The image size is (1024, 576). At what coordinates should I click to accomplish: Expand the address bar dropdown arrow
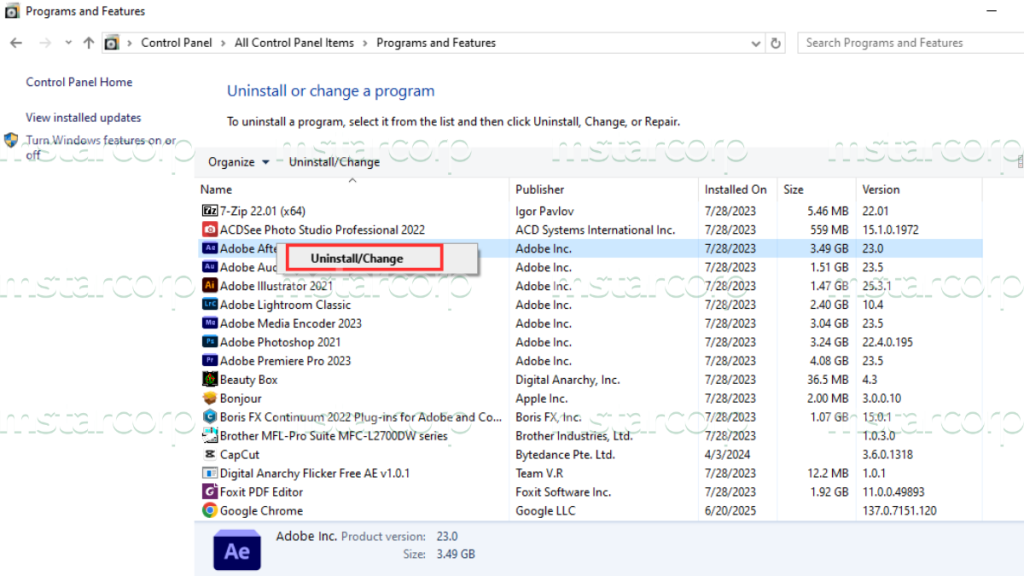[x=757, y=43]
